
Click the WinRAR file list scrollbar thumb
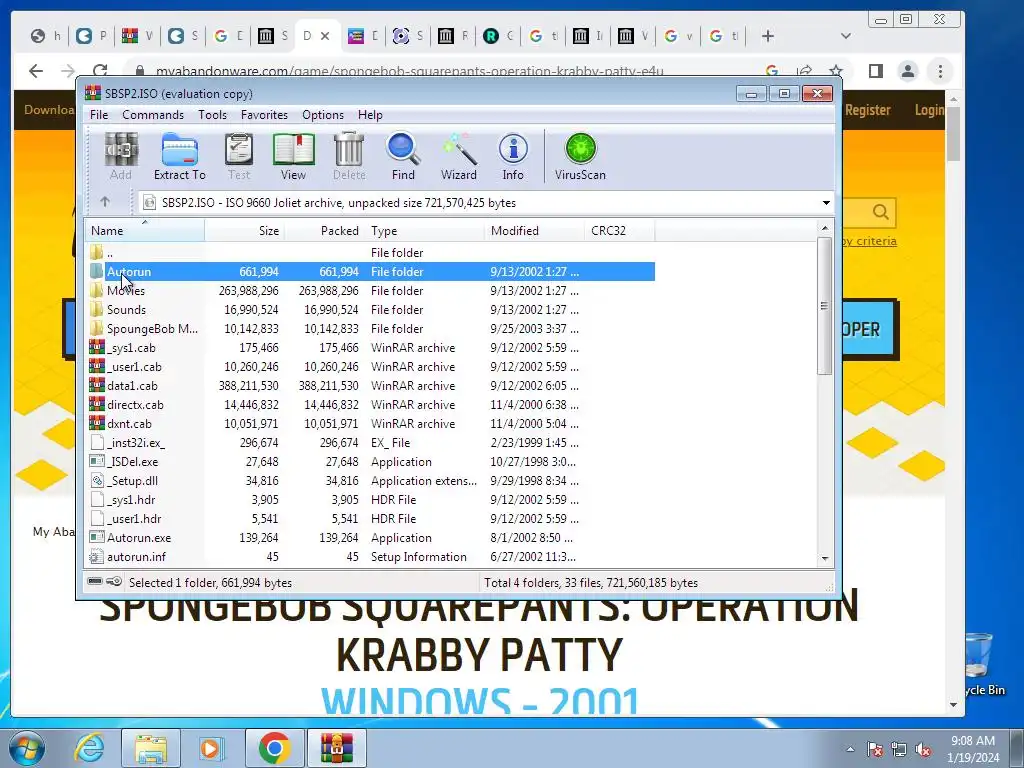[x=825, y=306]
